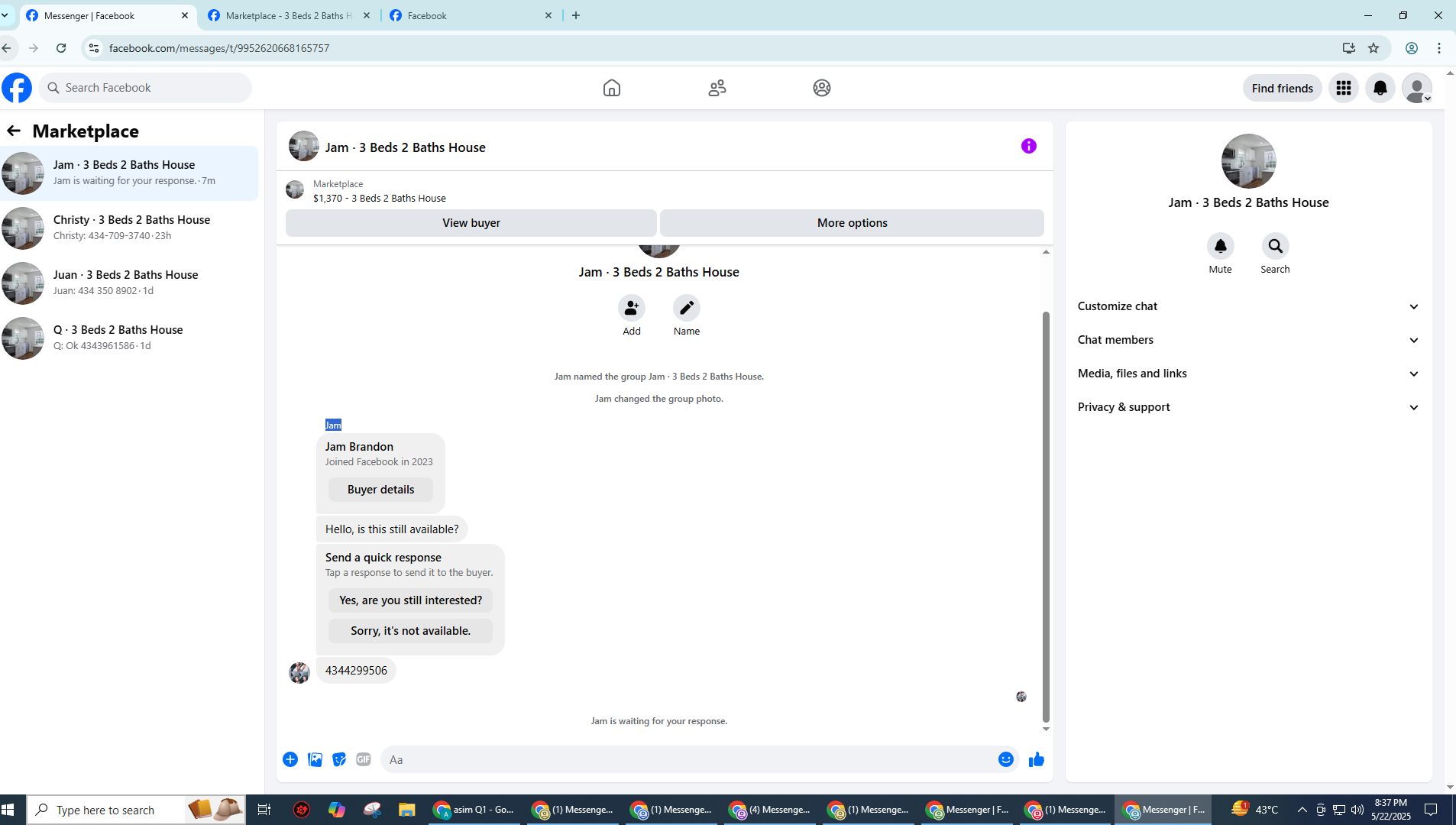Viewport: 1456px width, 825px height.
Task: Click the View buyer button
Action: click(x=471, y=223)
